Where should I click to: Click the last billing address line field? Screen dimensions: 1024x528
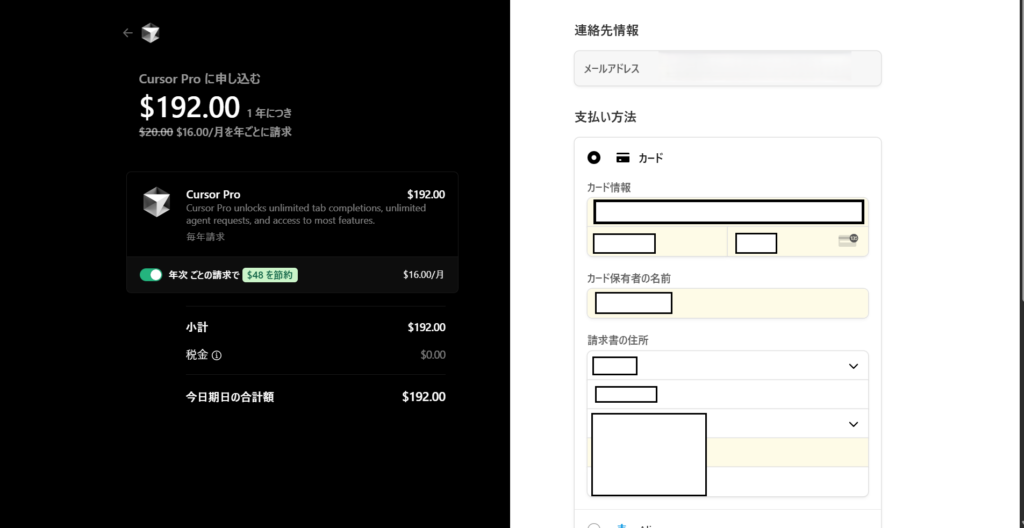click(x=785, y=482)
